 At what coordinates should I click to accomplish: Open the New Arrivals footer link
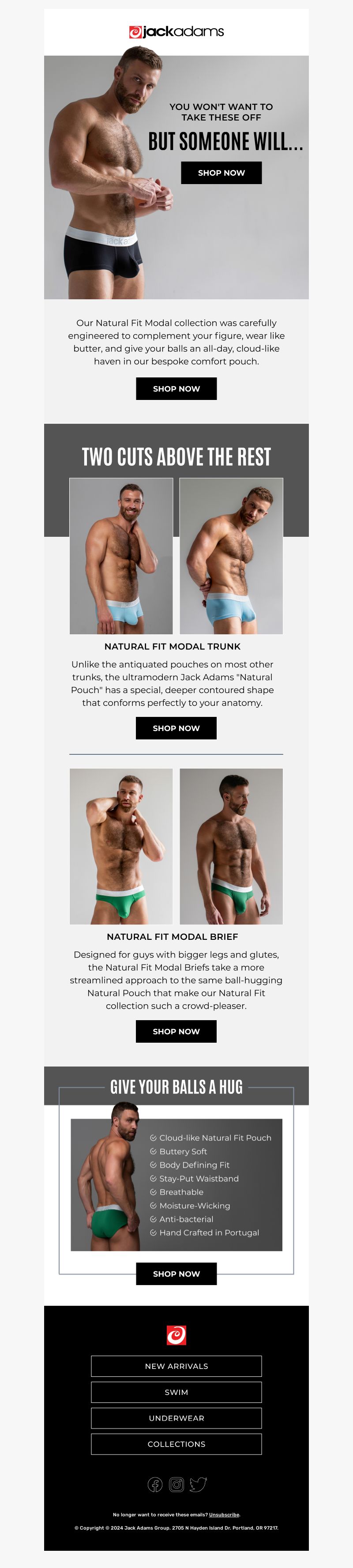click(176, 1367)
